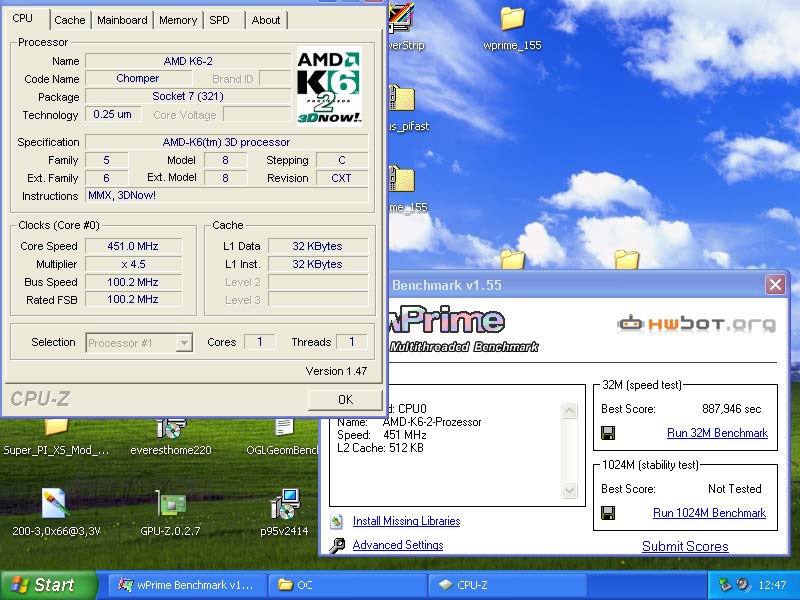Screen dimensions: 800x600
Task: Select the everesthome220 installer icon
Action: pyautogui.click(x=170, y=438)
